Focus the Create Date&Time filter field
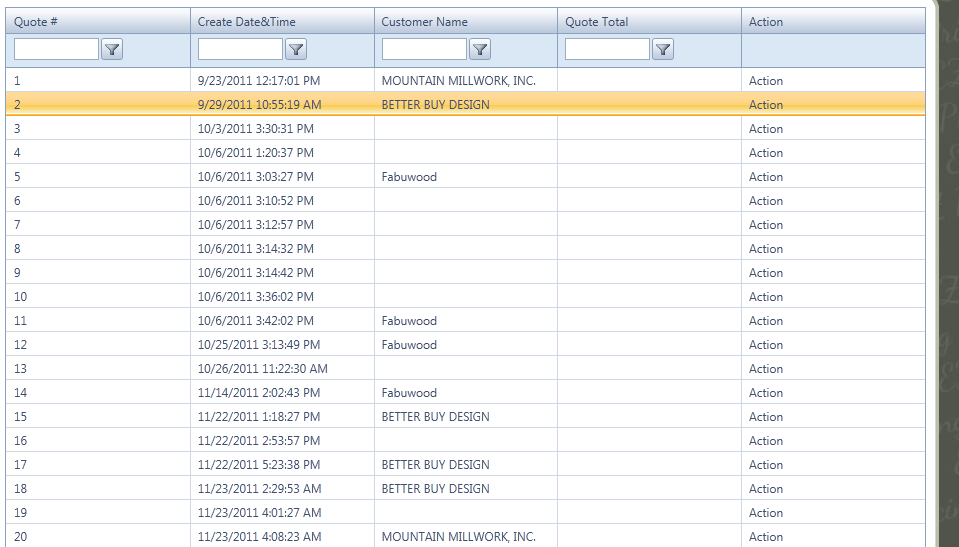 (x=241, y=49)
